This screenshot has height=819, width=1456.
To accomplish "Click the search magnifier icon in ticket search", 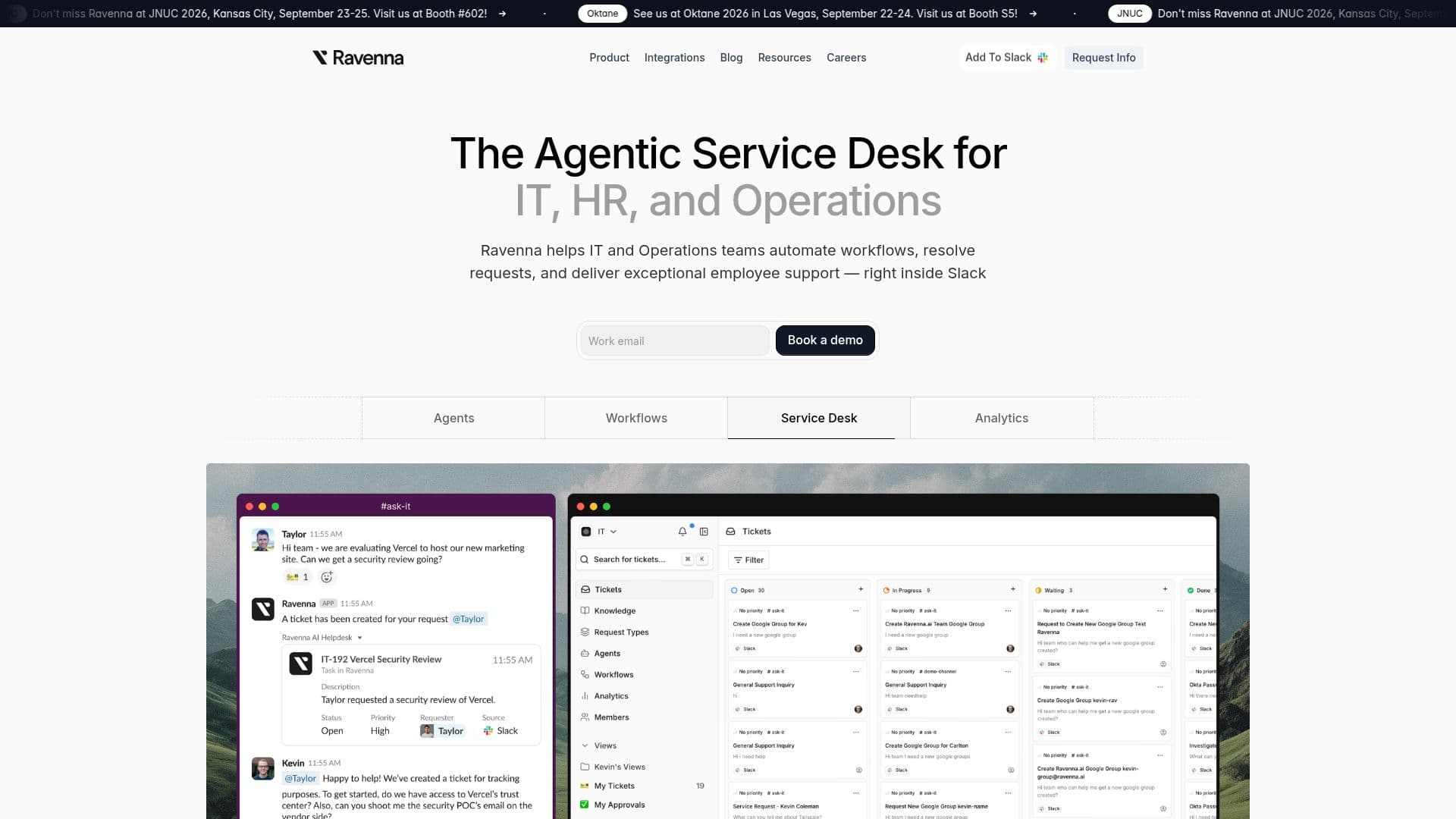I will (x=585, y=560).
